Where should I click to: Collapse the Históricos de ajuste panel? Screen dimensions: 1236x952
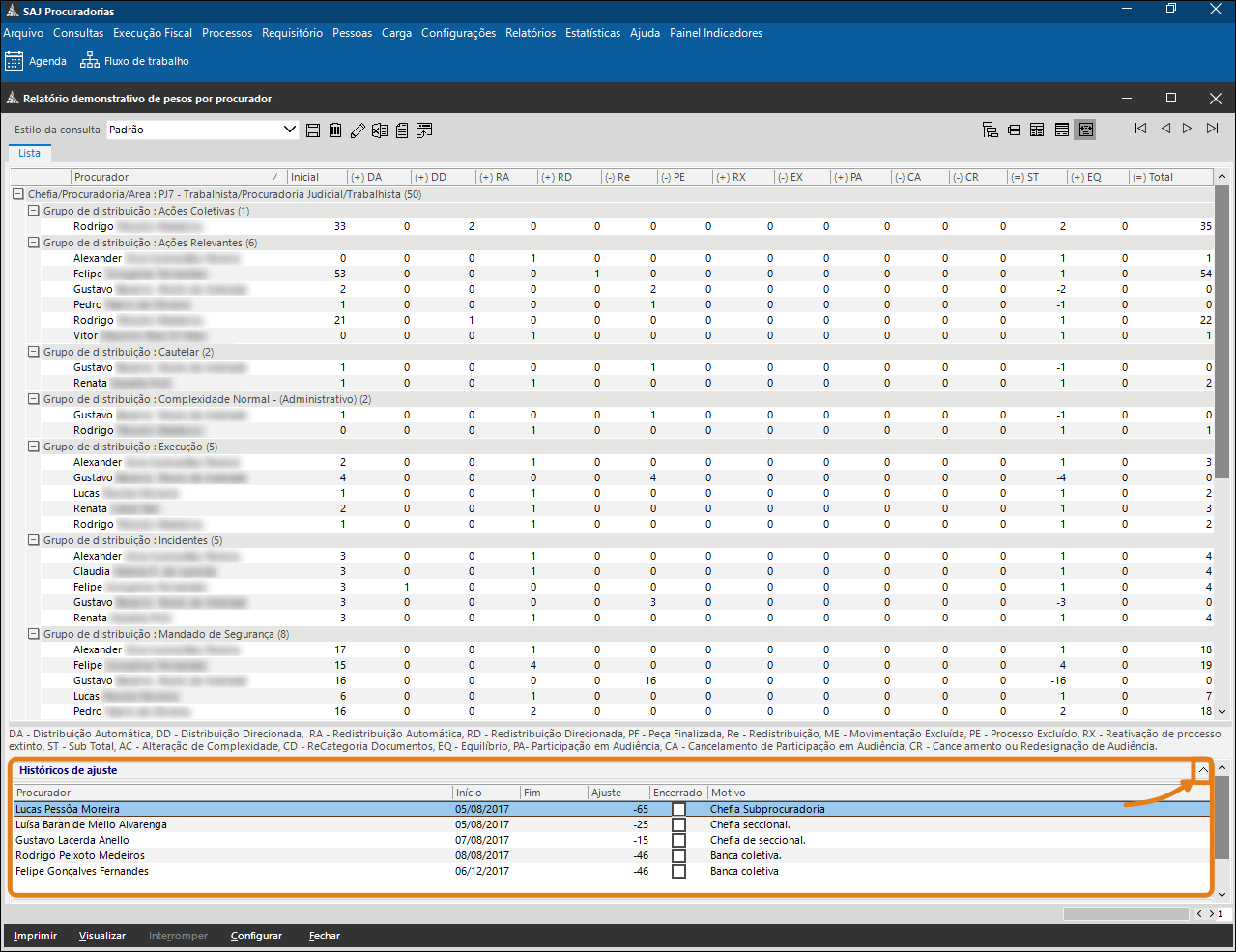(1202, 770)
